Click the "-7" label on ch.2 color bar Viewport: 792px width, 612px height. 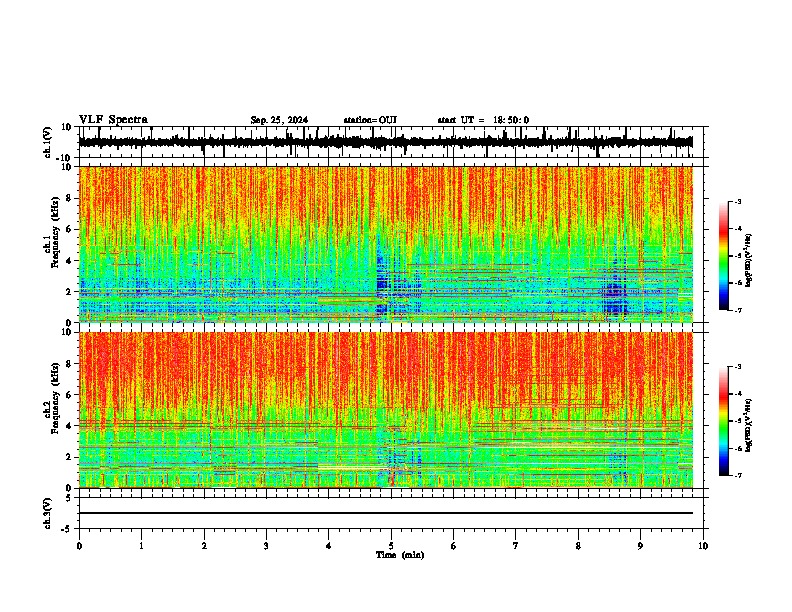pos(737,475)
